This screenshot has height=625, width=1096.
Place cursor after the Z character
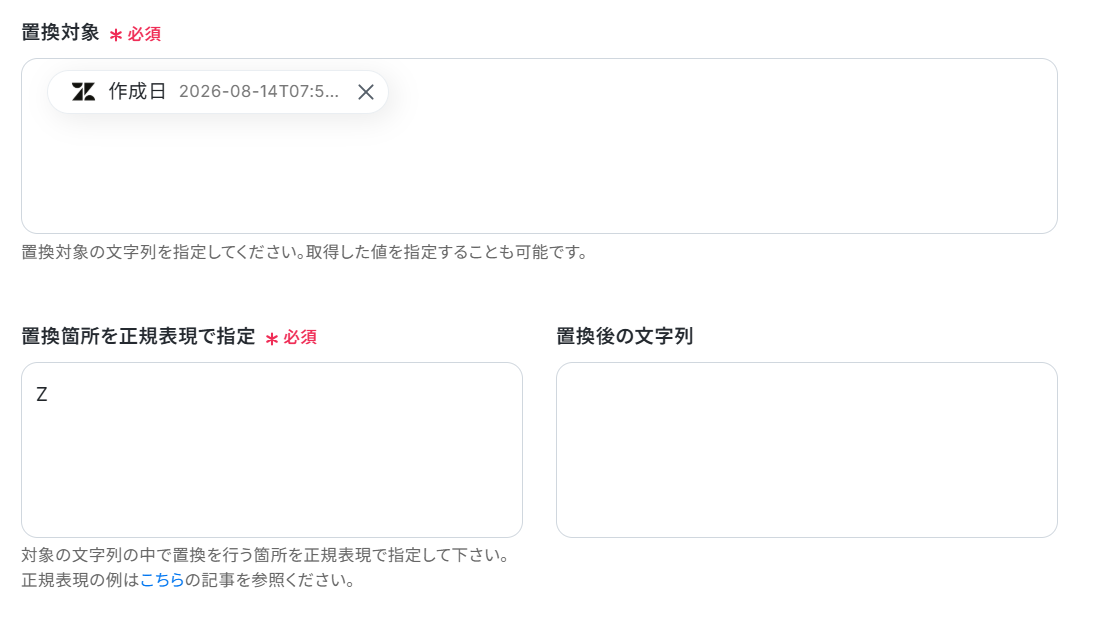(x=48, y=395)
